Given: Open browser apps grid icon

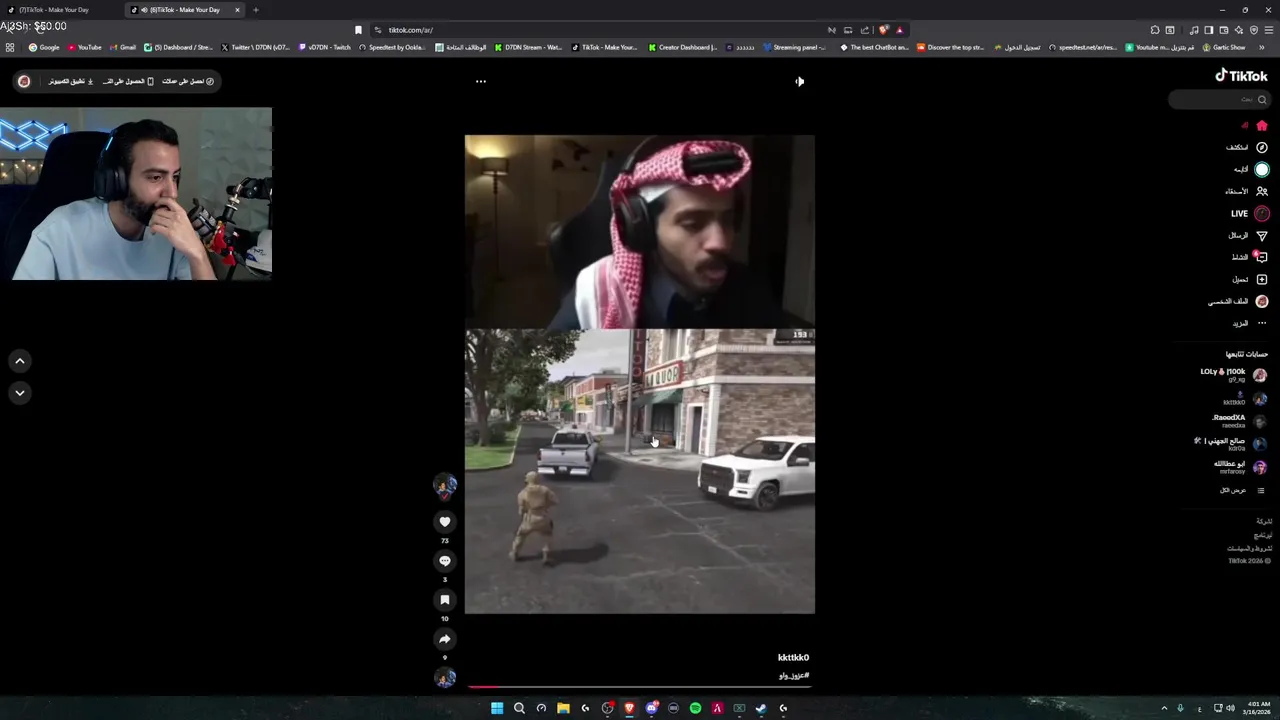Looking at the screenshot, I should [x=10, y=47].
